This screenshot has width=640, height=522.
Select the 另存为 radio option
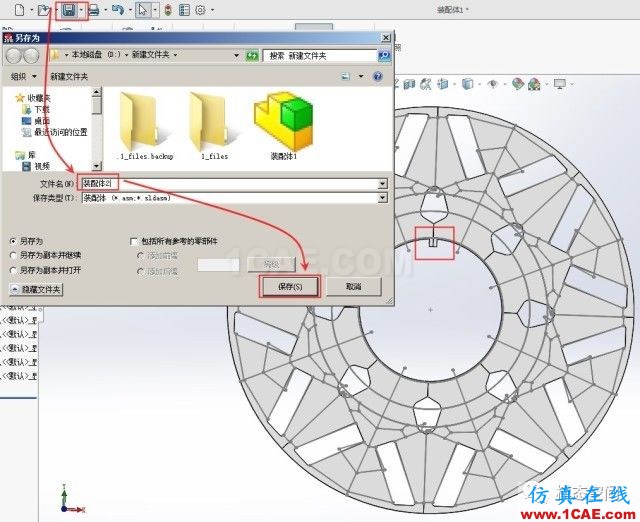[13, 242]
